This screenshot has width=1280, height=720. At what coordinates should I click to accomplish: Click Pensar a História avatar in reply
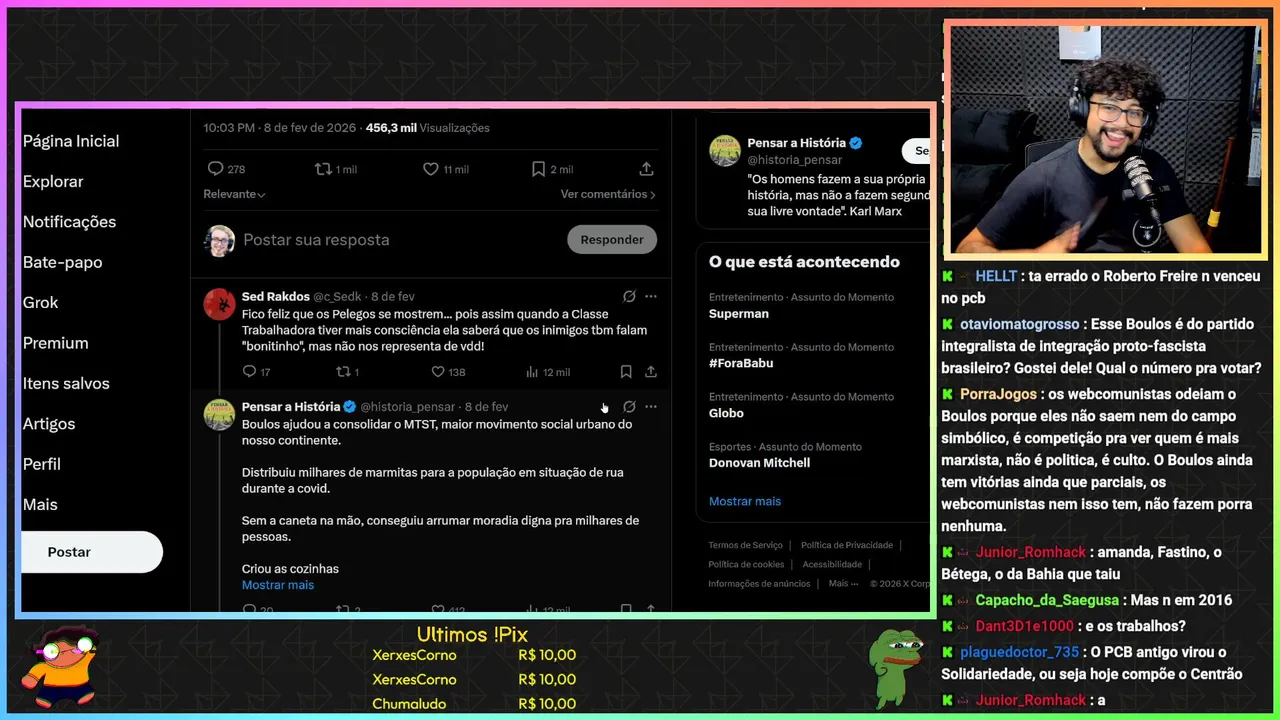(x=220, y=415)
